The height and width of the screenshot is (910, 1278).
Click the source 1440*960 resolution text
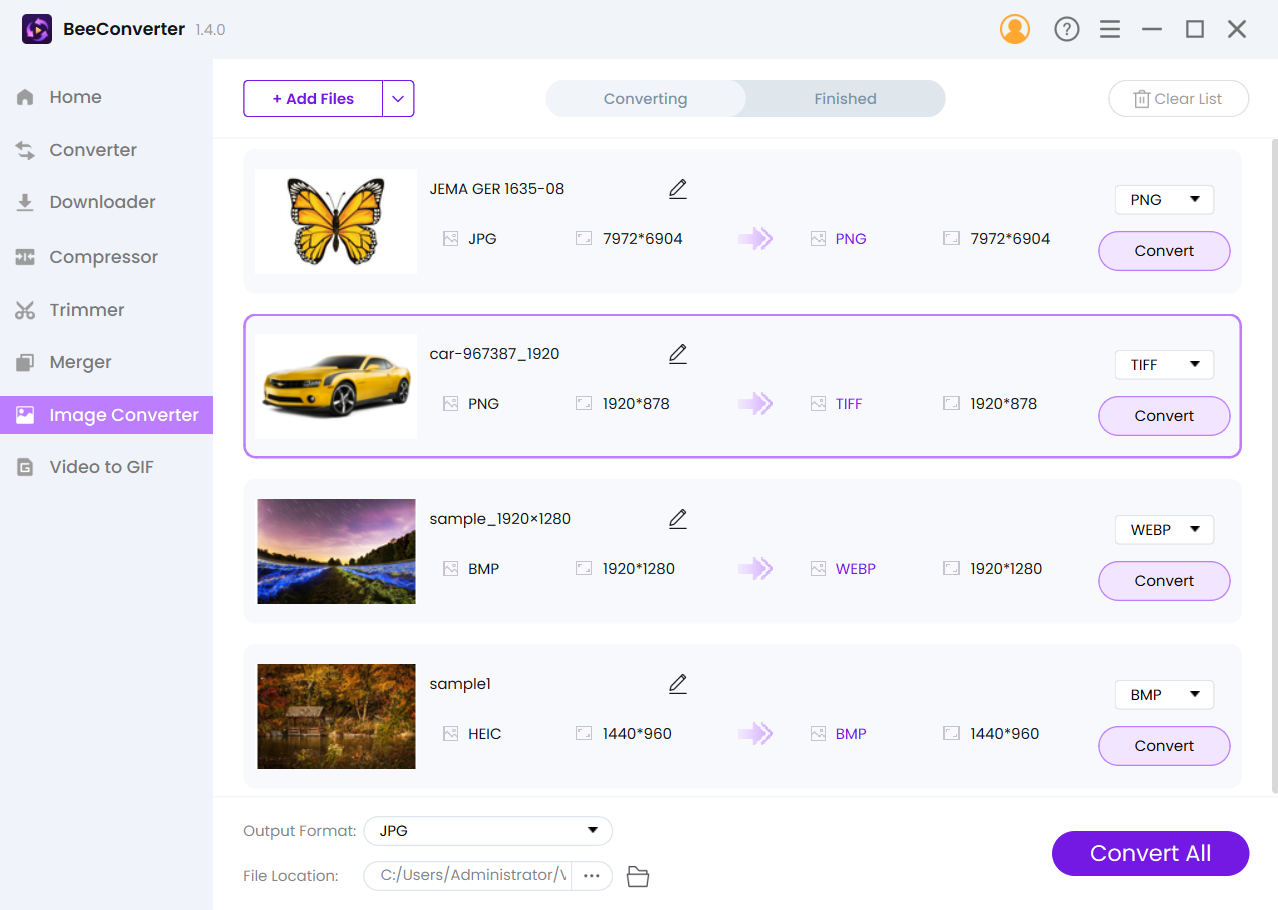click(637, 734)
